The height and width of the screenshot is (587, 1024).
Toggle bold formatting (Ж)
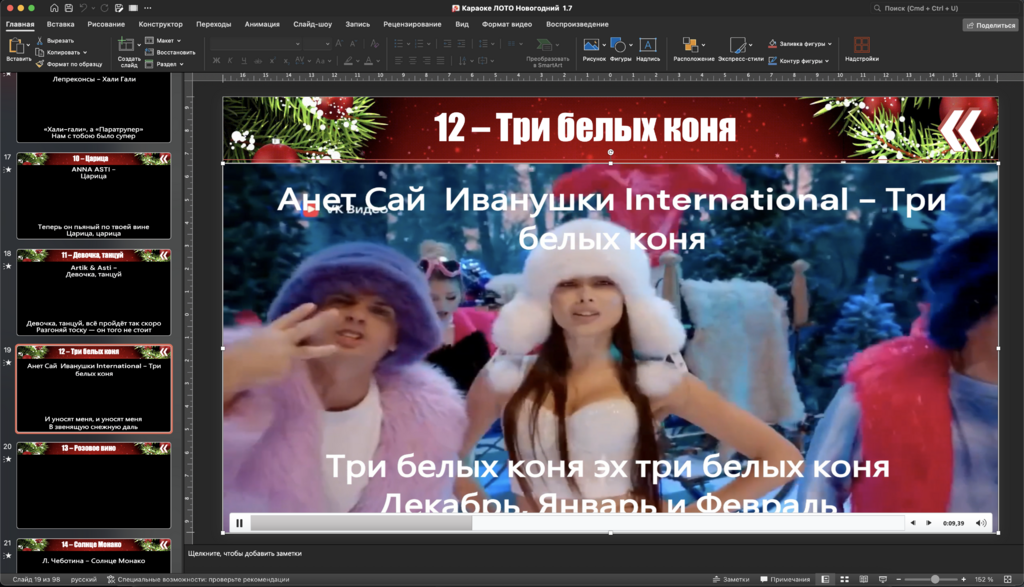tap(216, 61)
